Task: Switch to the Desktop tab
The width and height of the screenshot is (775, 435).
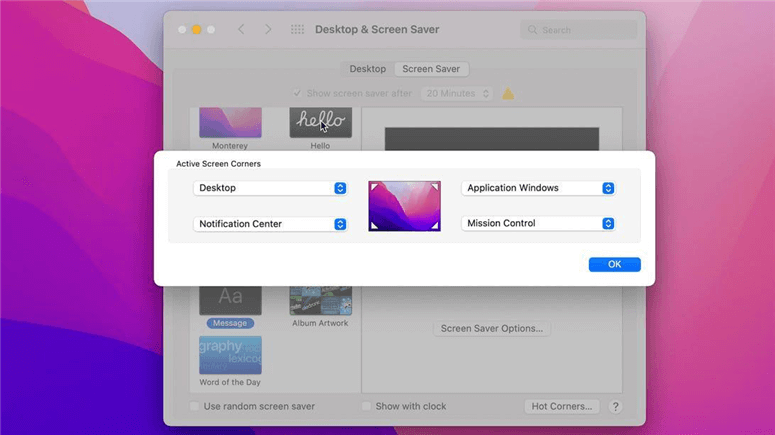Action: [368, 69]
